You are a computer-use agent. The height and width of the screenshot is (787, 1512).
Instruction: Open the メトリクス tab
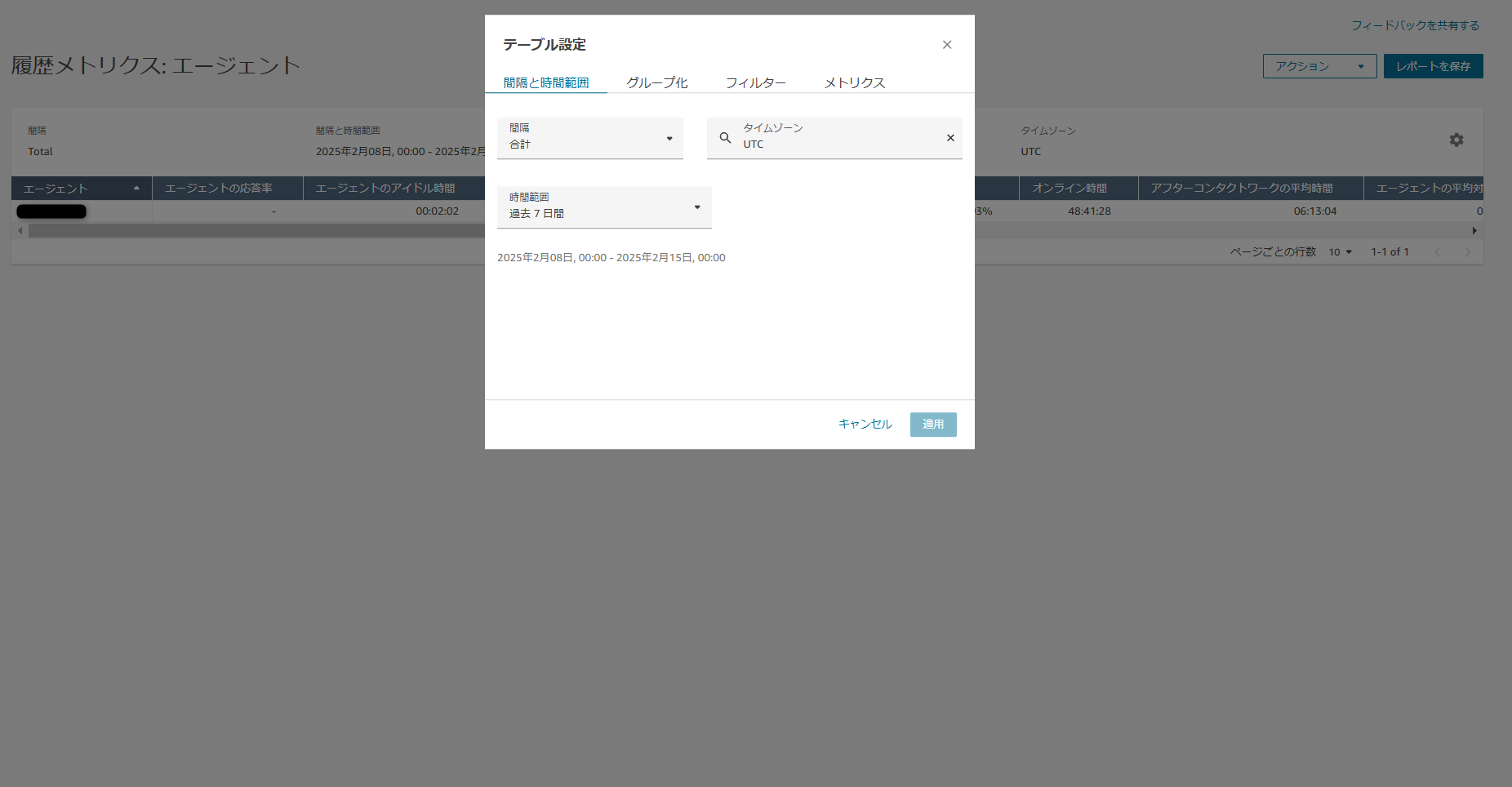(854, 82)
